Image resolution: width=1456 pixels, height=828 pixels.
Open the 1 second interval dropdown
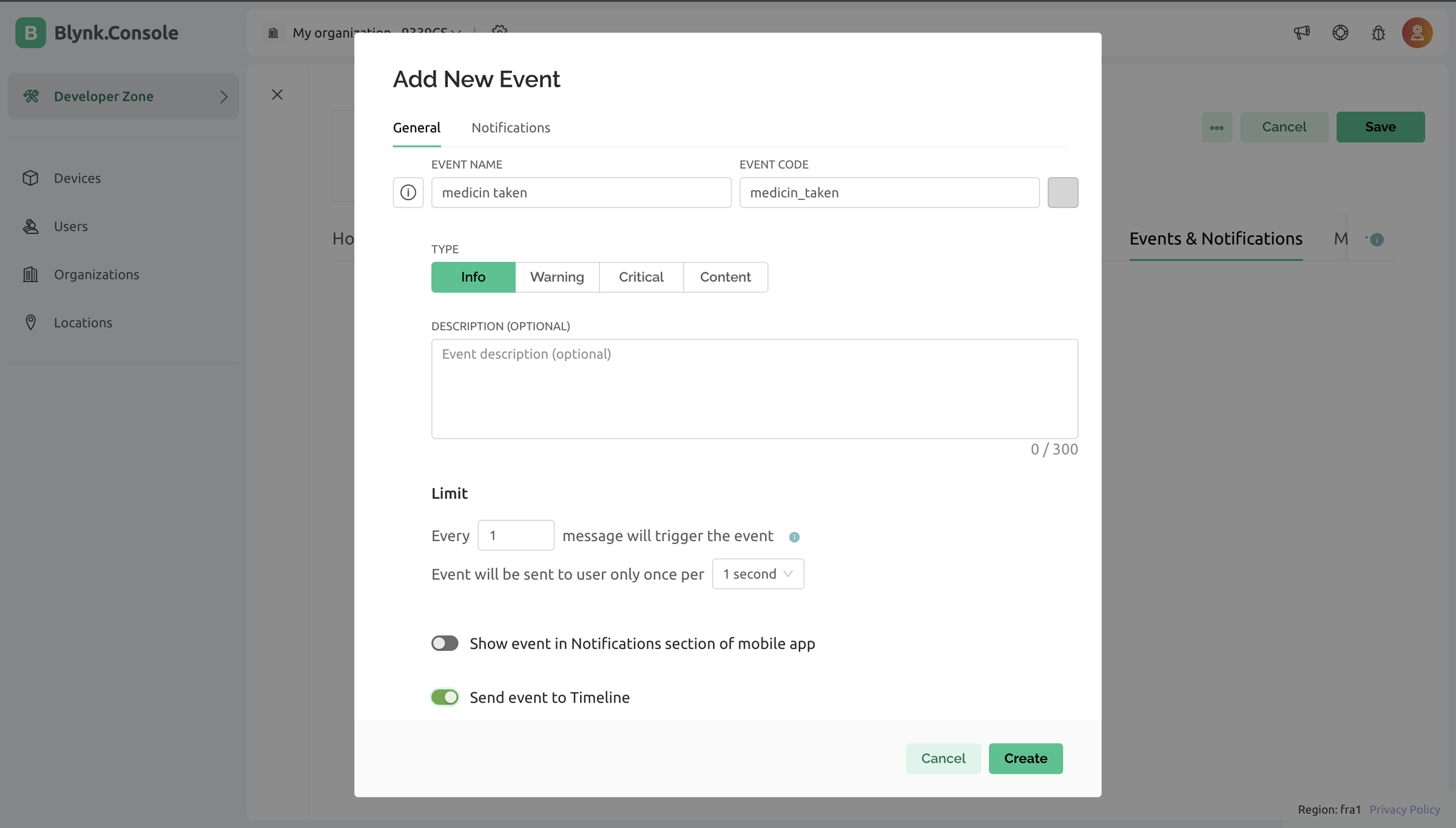tap(757, 573)
